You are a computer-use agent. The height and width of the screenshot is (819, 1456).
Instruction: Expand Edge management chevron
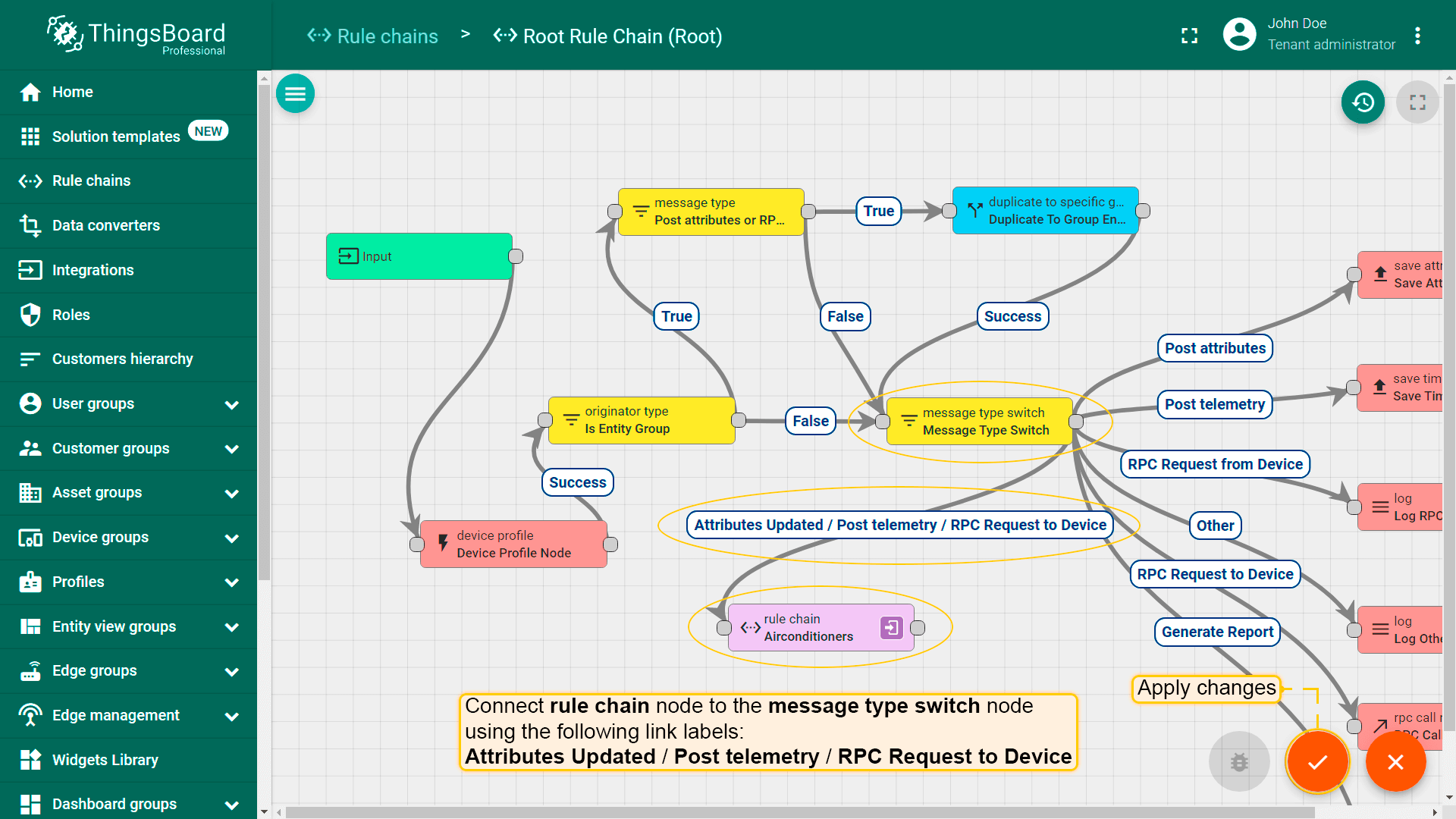pos(232,716)
